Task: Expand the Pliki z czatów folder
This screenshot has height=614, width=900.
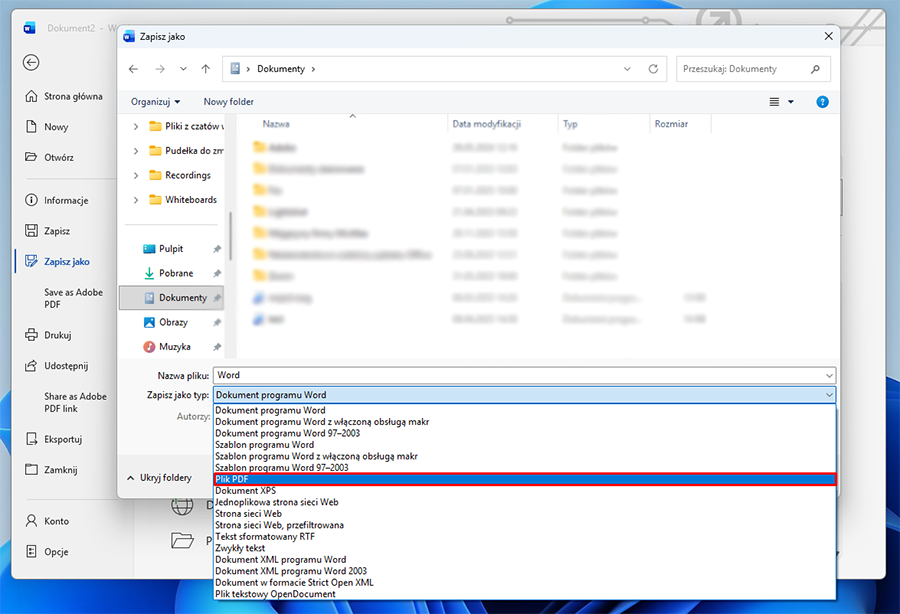Action: [136, 126]
